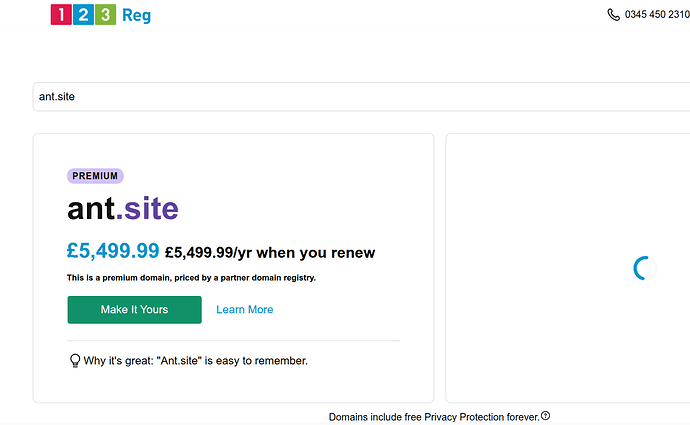Viewport: 690px width, 425px height.
Task: Click the phone handset icon
Action: 613,15
